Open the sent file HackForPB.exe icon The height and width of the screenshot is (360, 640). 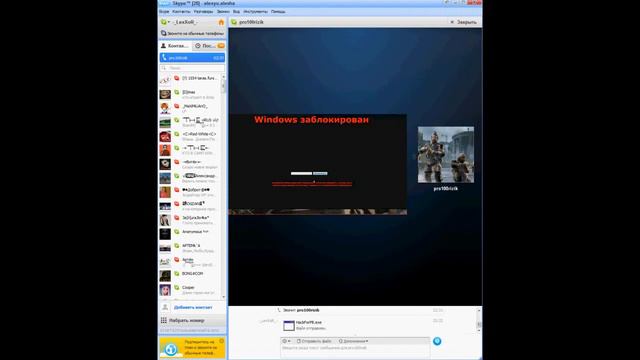[289, 325]
